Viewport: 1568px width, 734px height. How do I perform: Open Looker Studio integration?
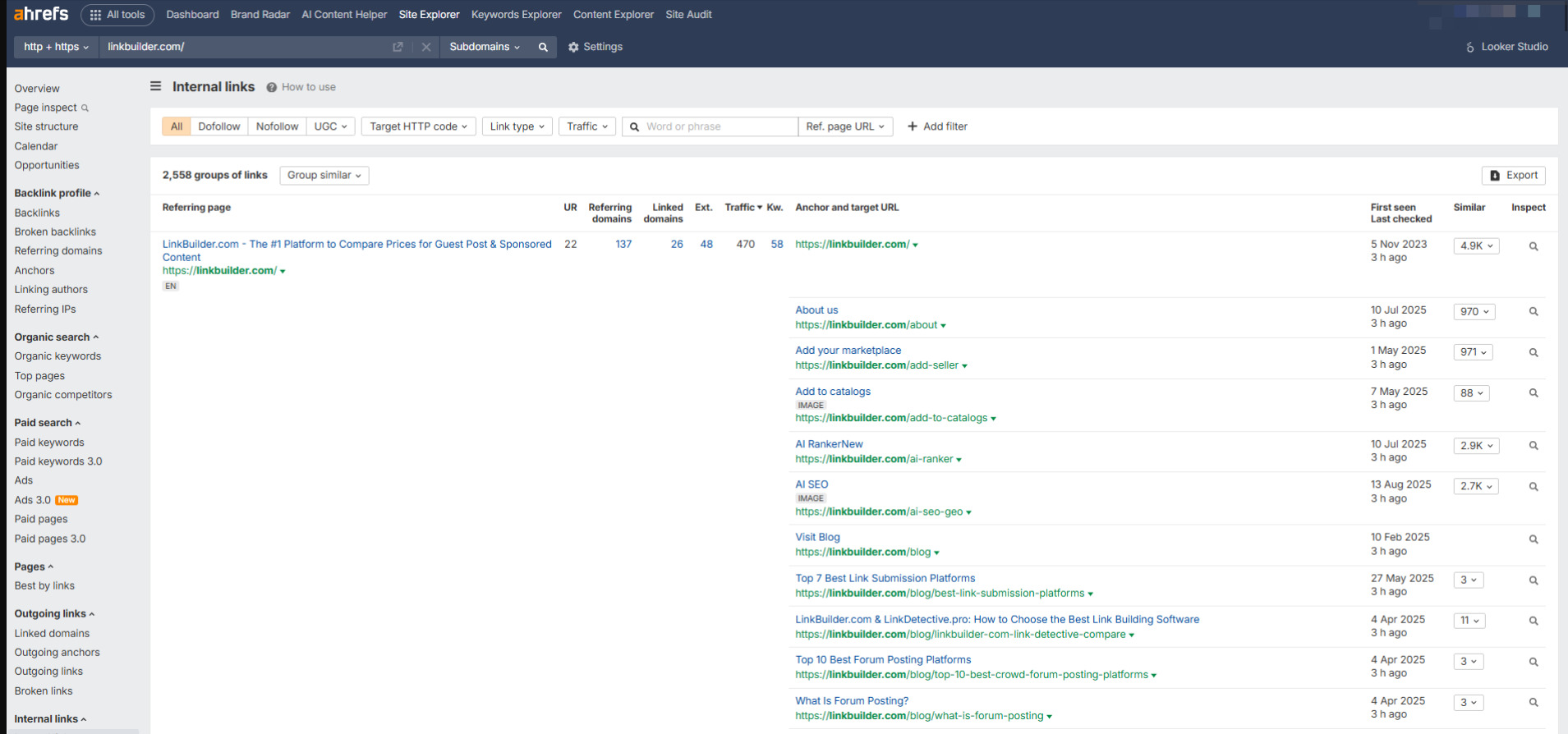click(x=1507, y=47)
